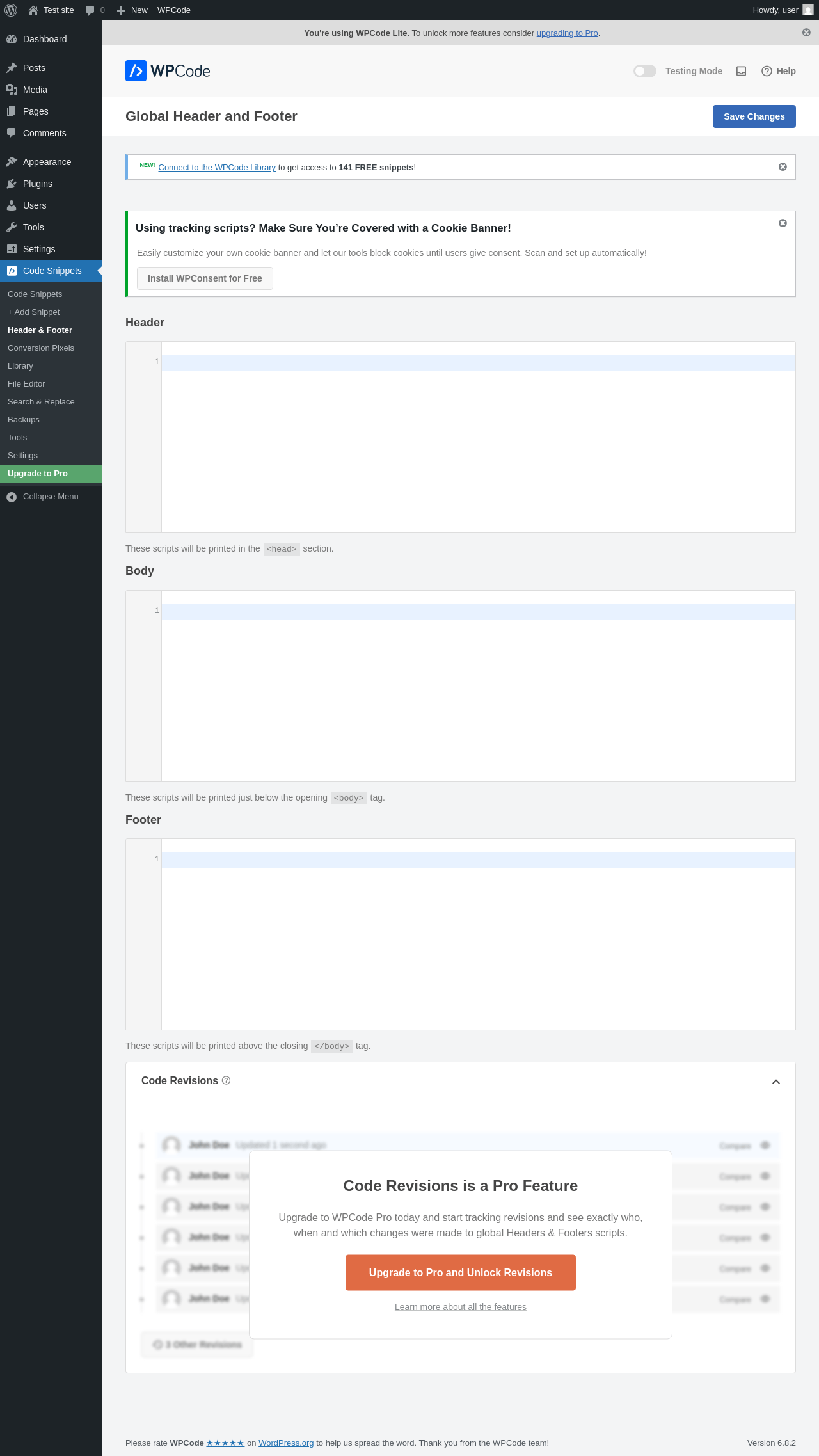
Task: Open Test site home link
Action: [51, 10]
